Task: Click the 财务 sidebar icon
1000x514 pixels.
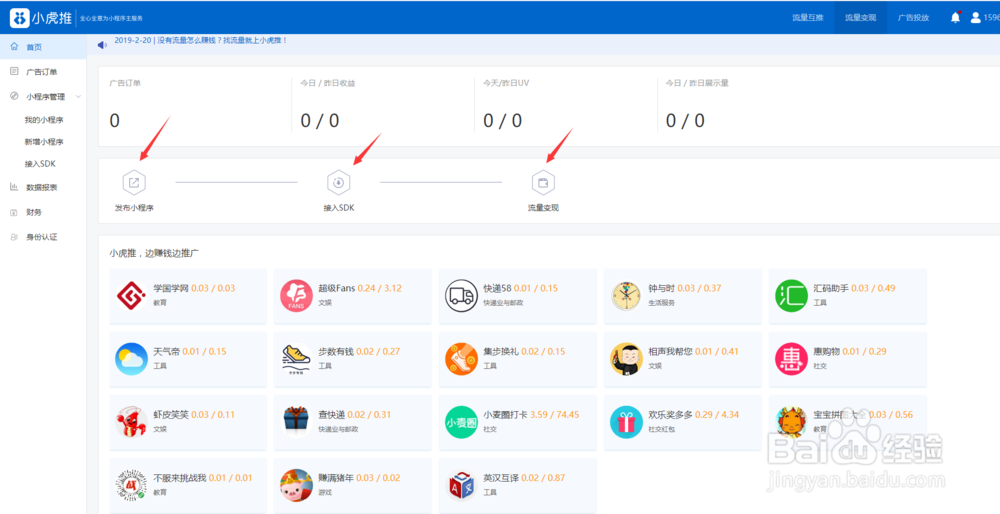Action: click(x=13, y=212)
